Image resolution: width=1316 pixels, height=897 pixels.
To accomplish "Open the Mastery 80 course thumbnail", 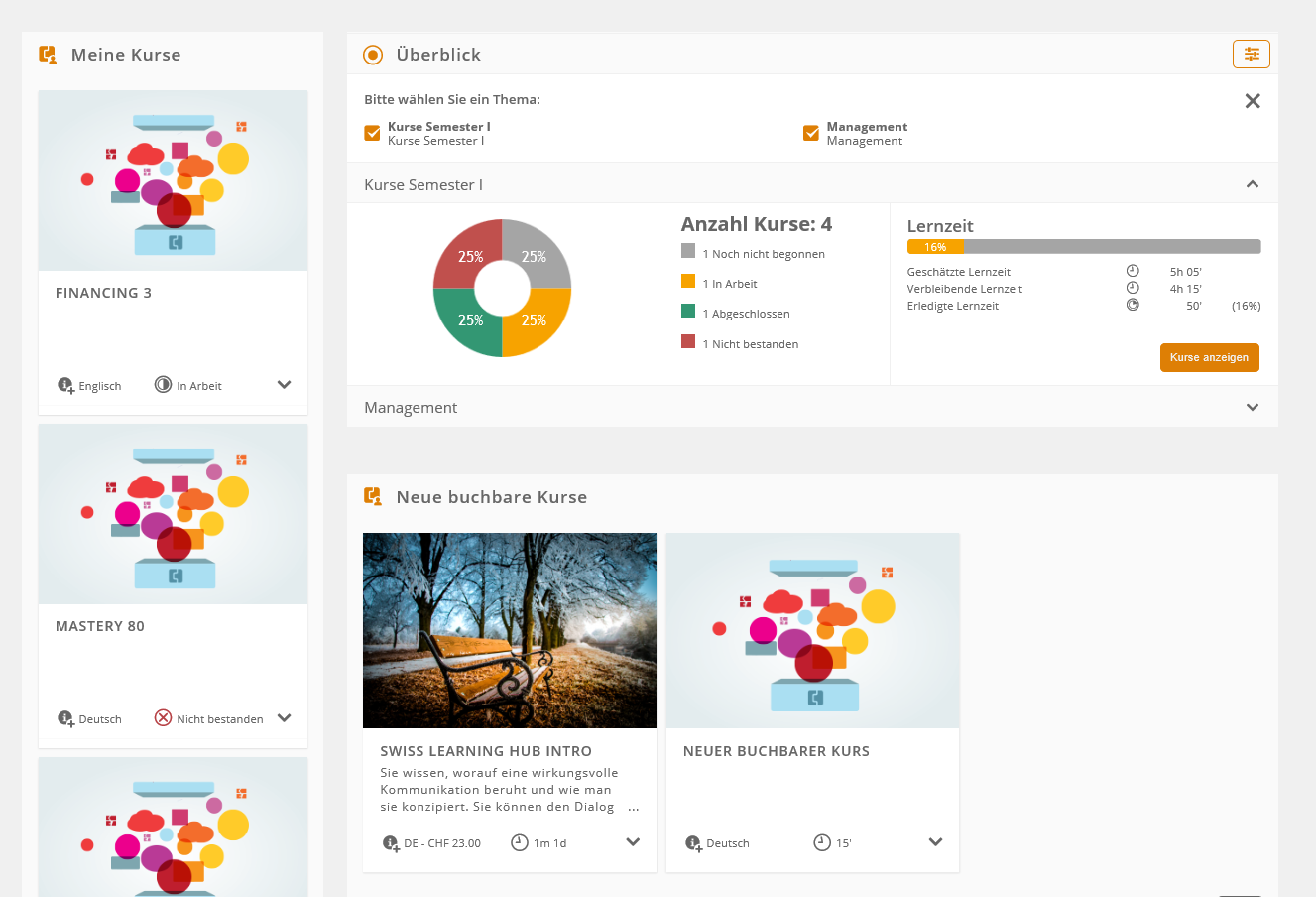I will pos(173,514).
